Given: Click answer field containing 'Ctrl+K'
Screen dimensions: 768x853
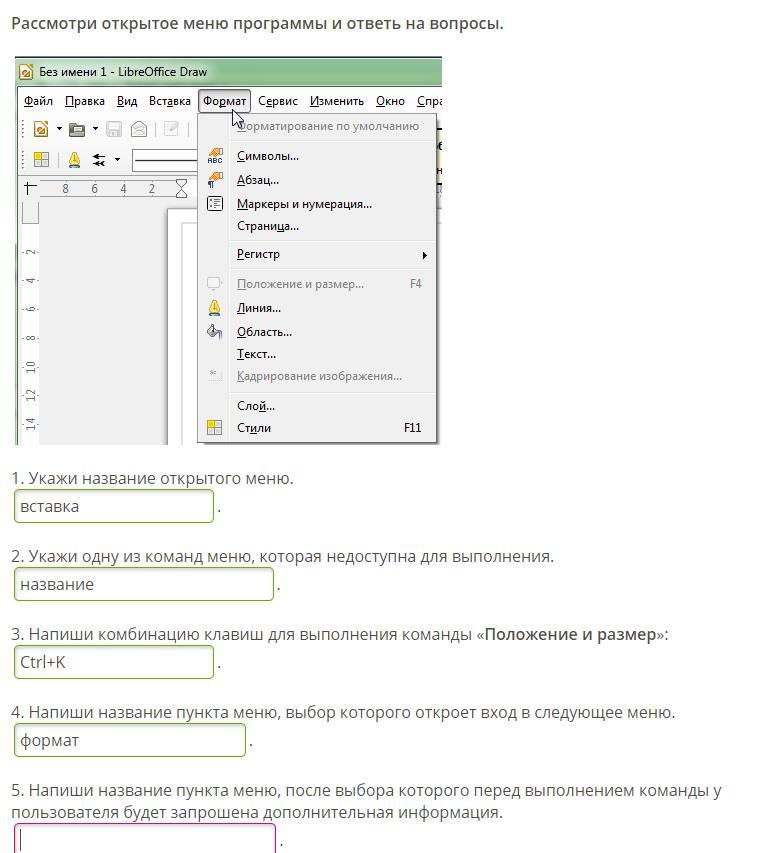Looking at the screenshot, I should click(x=114, y=662).
